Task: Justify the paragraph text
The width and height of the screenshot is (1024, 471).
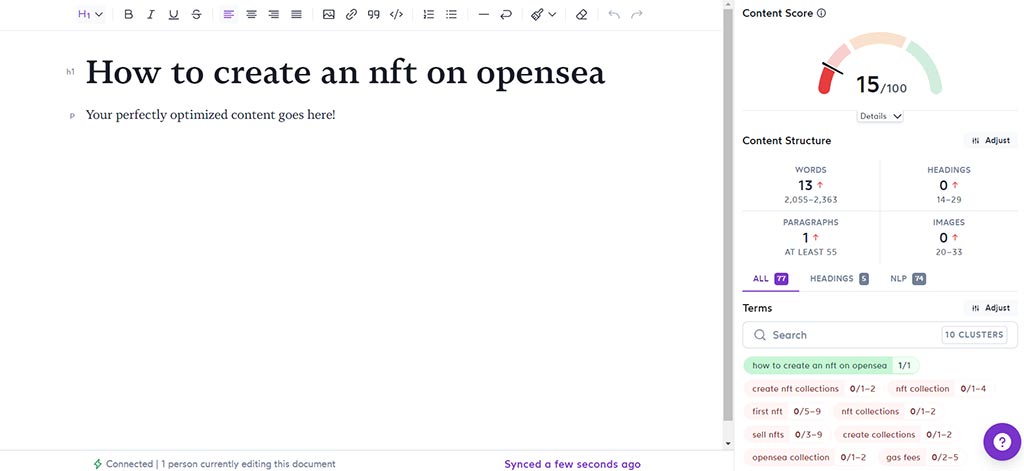Action: (296, 15)
